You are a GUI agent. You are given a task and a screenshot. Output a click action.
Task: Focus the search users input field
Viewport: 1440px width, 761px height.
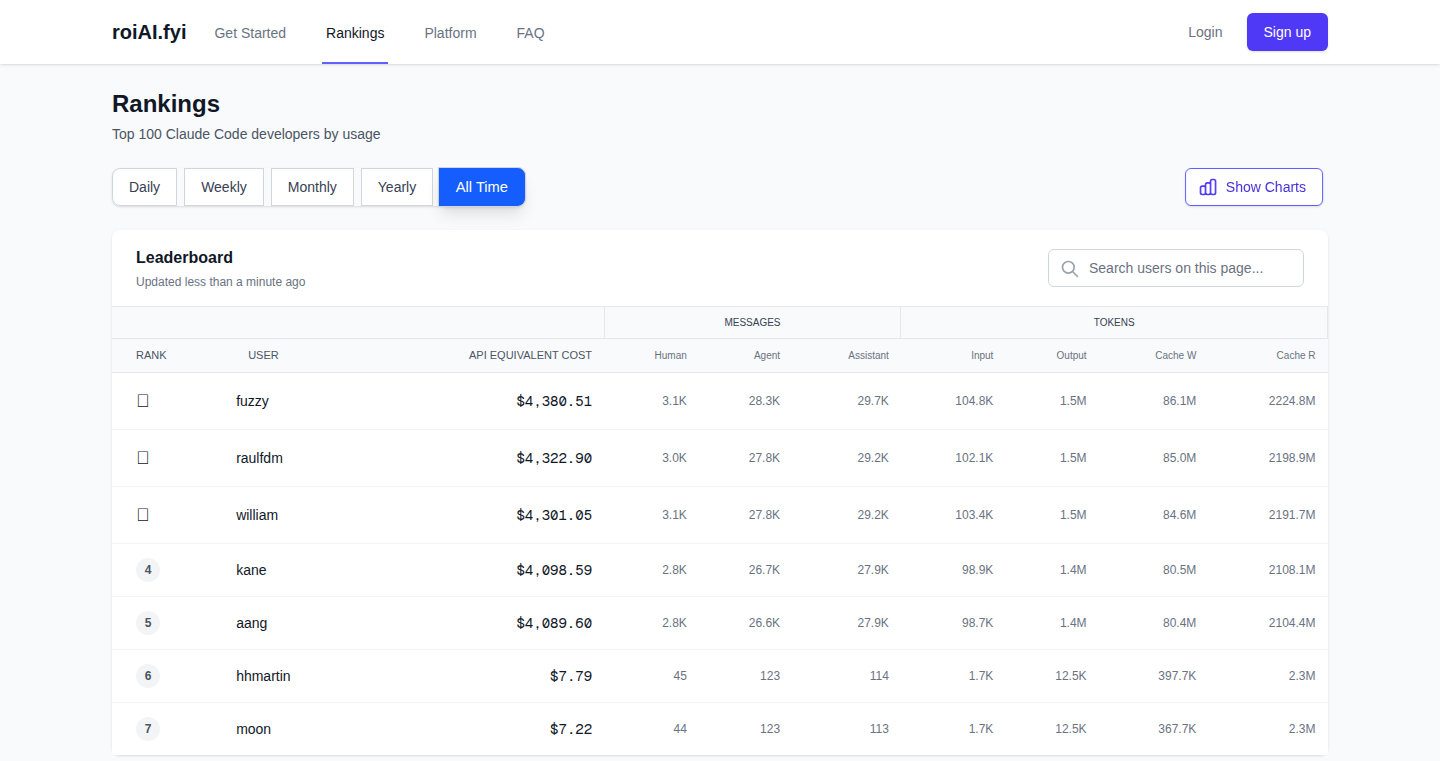click(1176, 268)
